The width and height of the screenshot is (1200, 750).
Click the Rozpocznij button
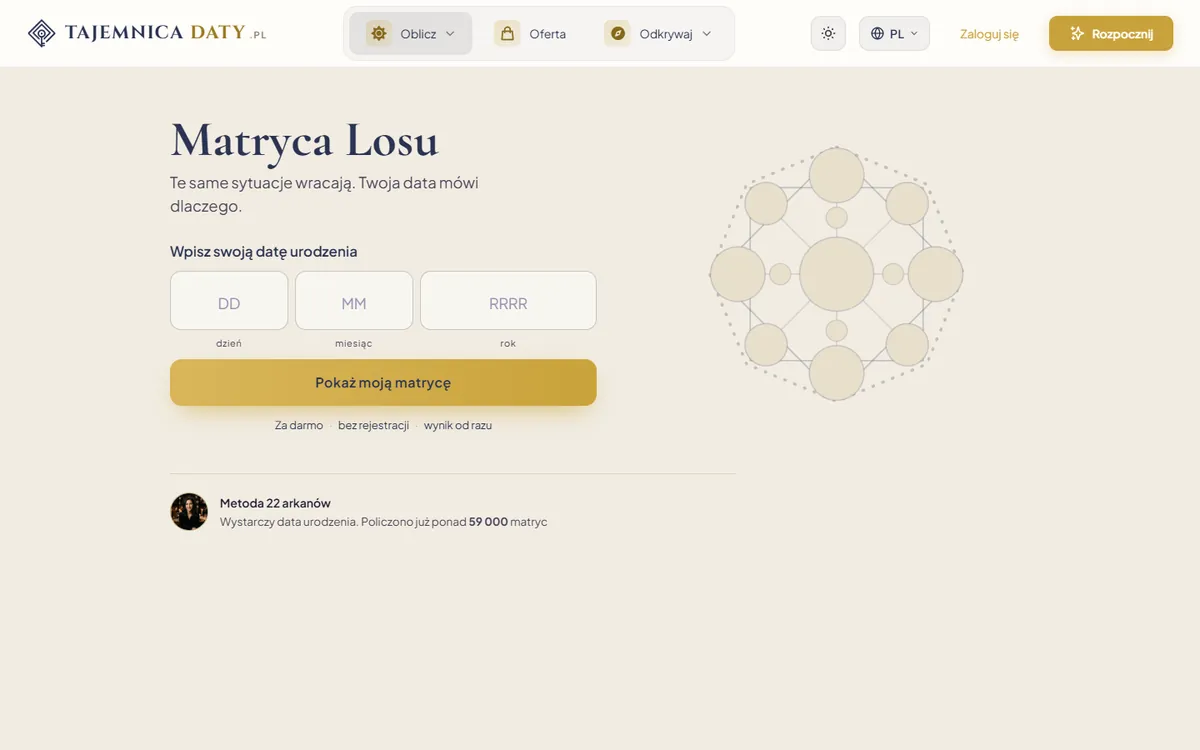point(1111,33)
